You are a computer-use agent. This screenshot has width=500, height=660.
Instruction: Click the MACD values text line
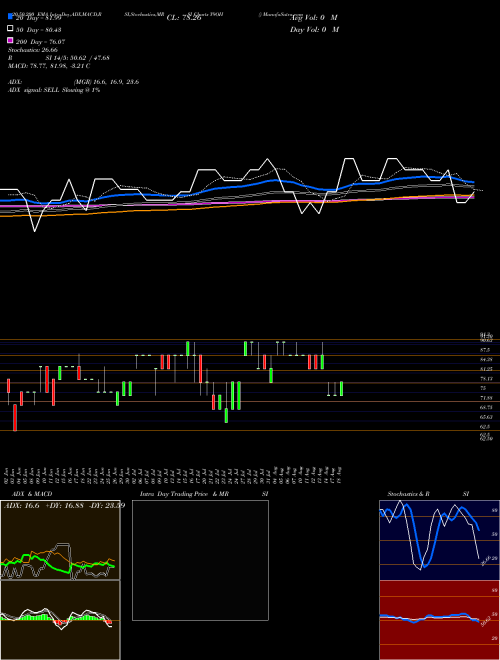[x=49, y=66]
